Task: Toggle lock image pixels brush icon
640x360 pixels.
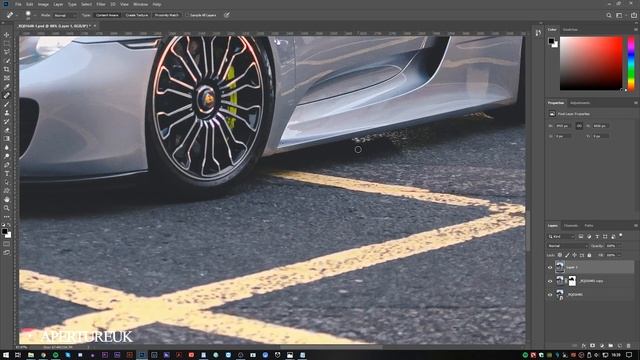Action: [567, 255]
